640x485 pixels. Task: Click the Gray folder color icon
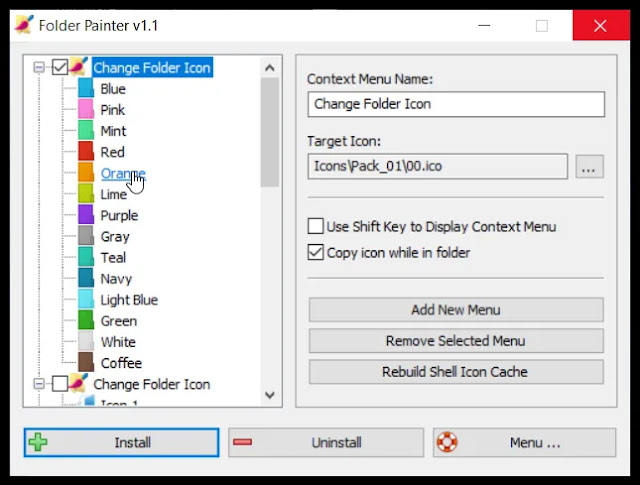(86, 236)
